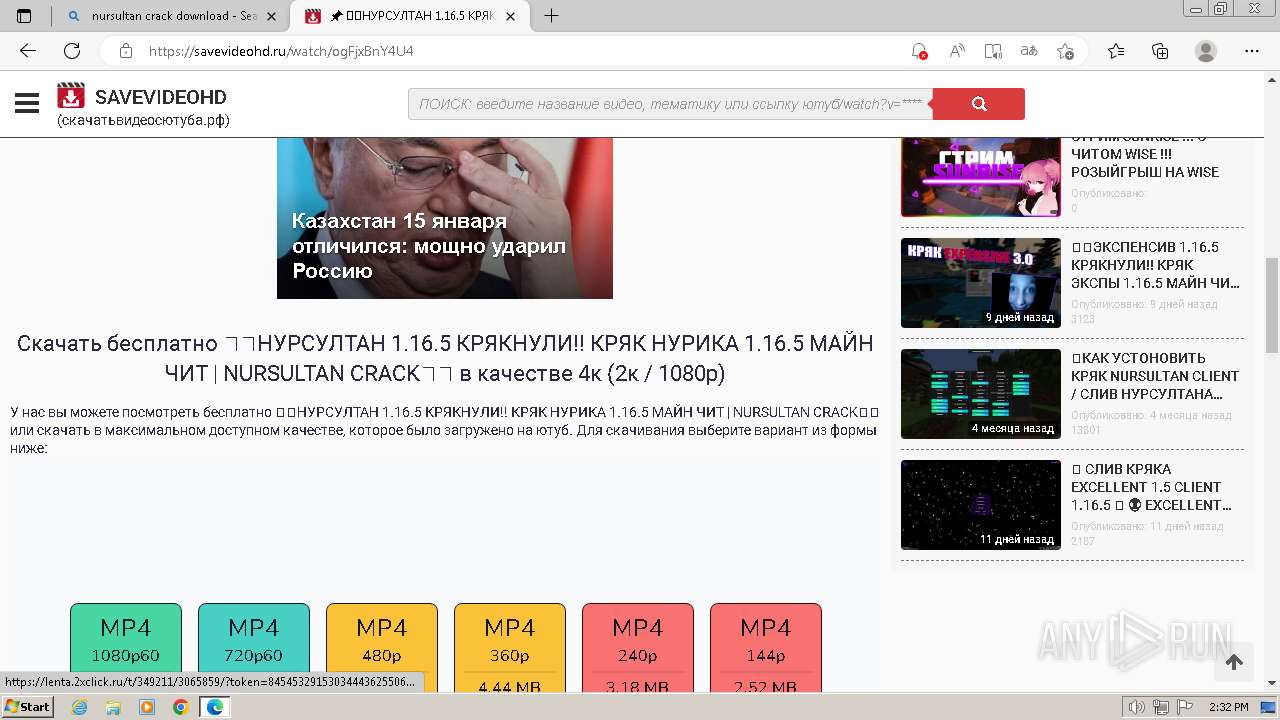Open a new browser tab
Image resolution: width=1280 pixels, height=720 pixels.
(551, 16)
